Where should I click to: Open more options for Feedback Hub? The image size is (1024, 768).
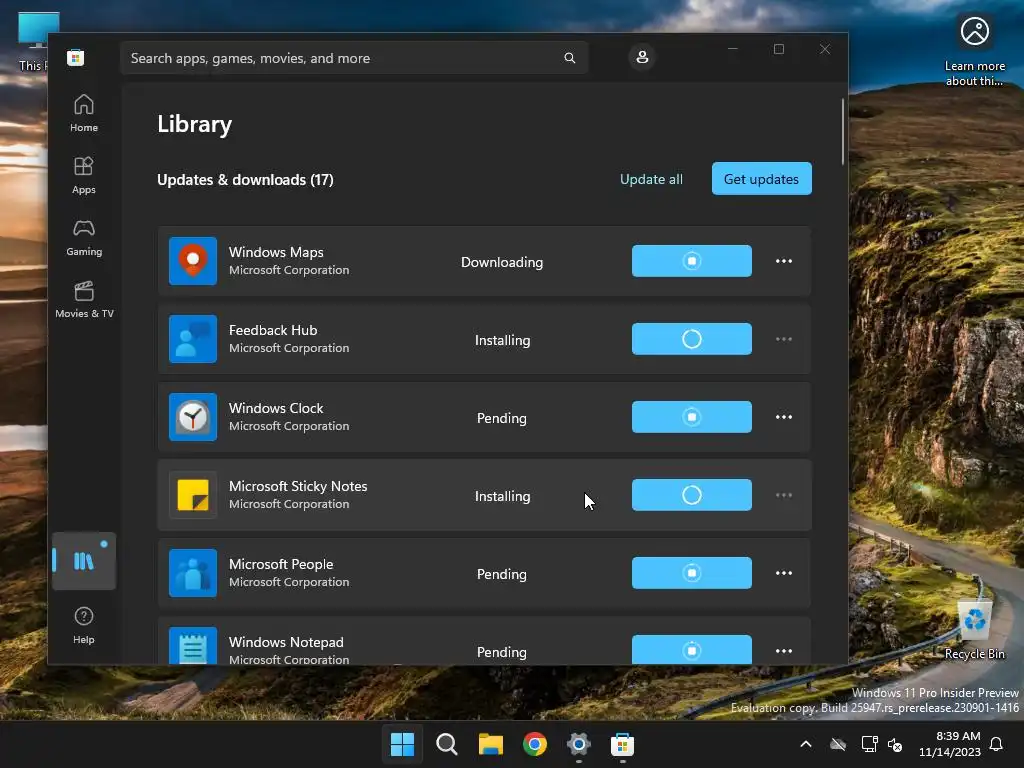[784, 339]
